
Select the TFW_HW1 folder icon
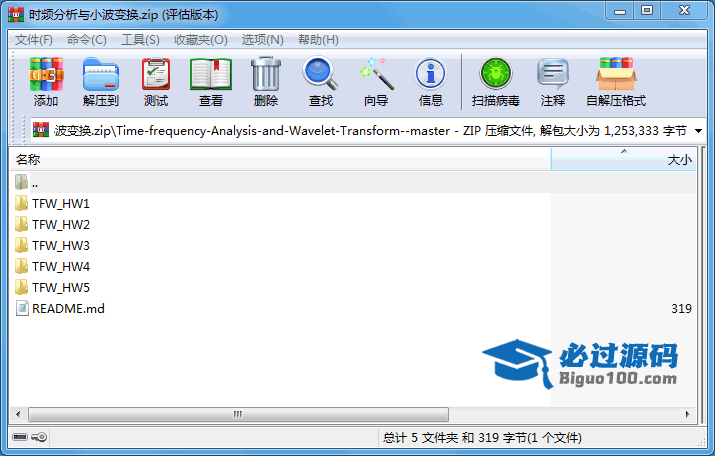(x=21, y=203)
